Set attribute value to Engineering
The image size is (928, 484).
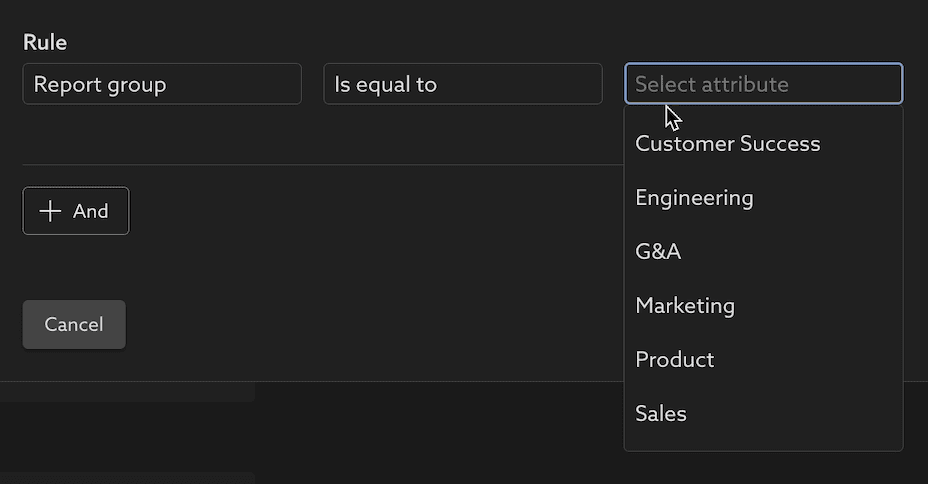(x=694, y=198)
